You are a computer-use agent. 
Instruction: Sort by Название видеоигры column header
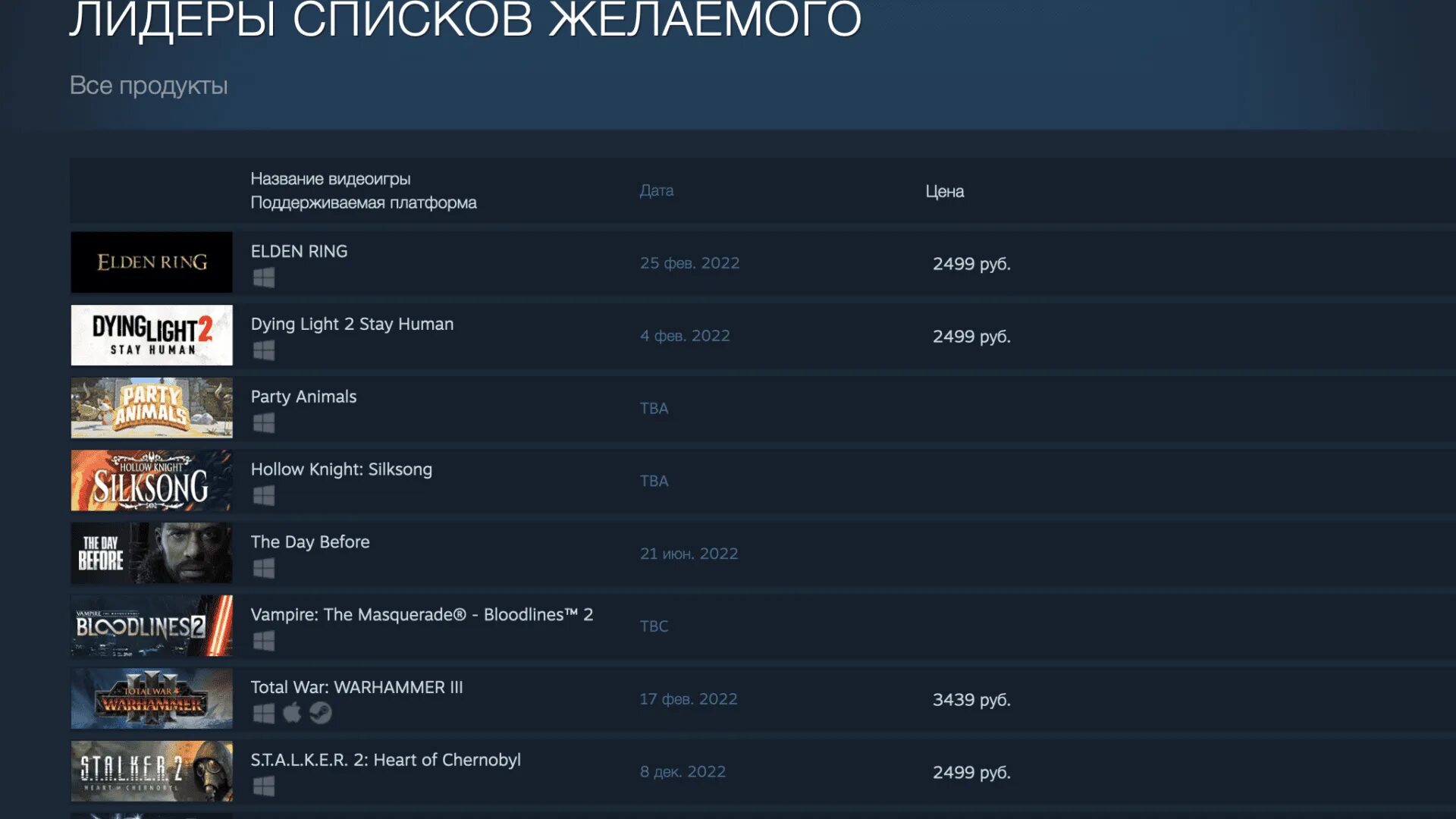[x=330, y=179]
